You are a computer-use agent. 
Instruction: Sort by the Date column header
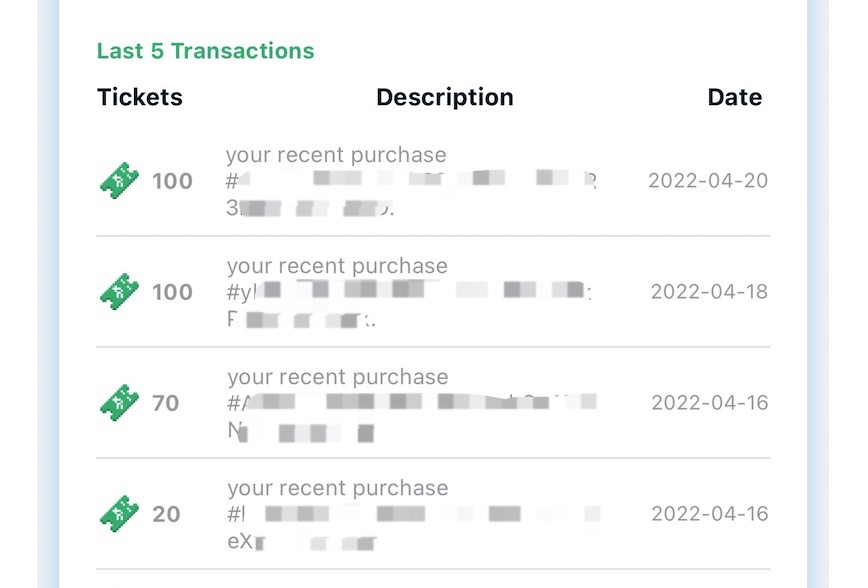pyautogui.click(x=734, y=97)
